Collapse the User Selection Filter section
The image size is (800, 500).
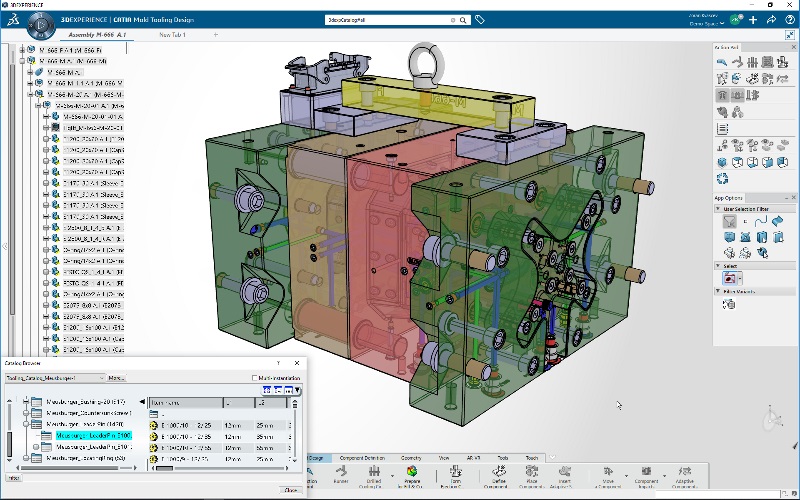point(719,209)
